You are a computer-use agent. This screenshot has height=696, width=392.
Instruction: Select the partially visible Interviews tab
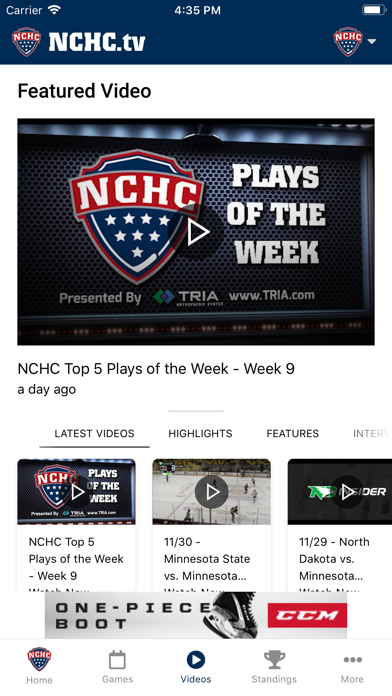(372, 434)
